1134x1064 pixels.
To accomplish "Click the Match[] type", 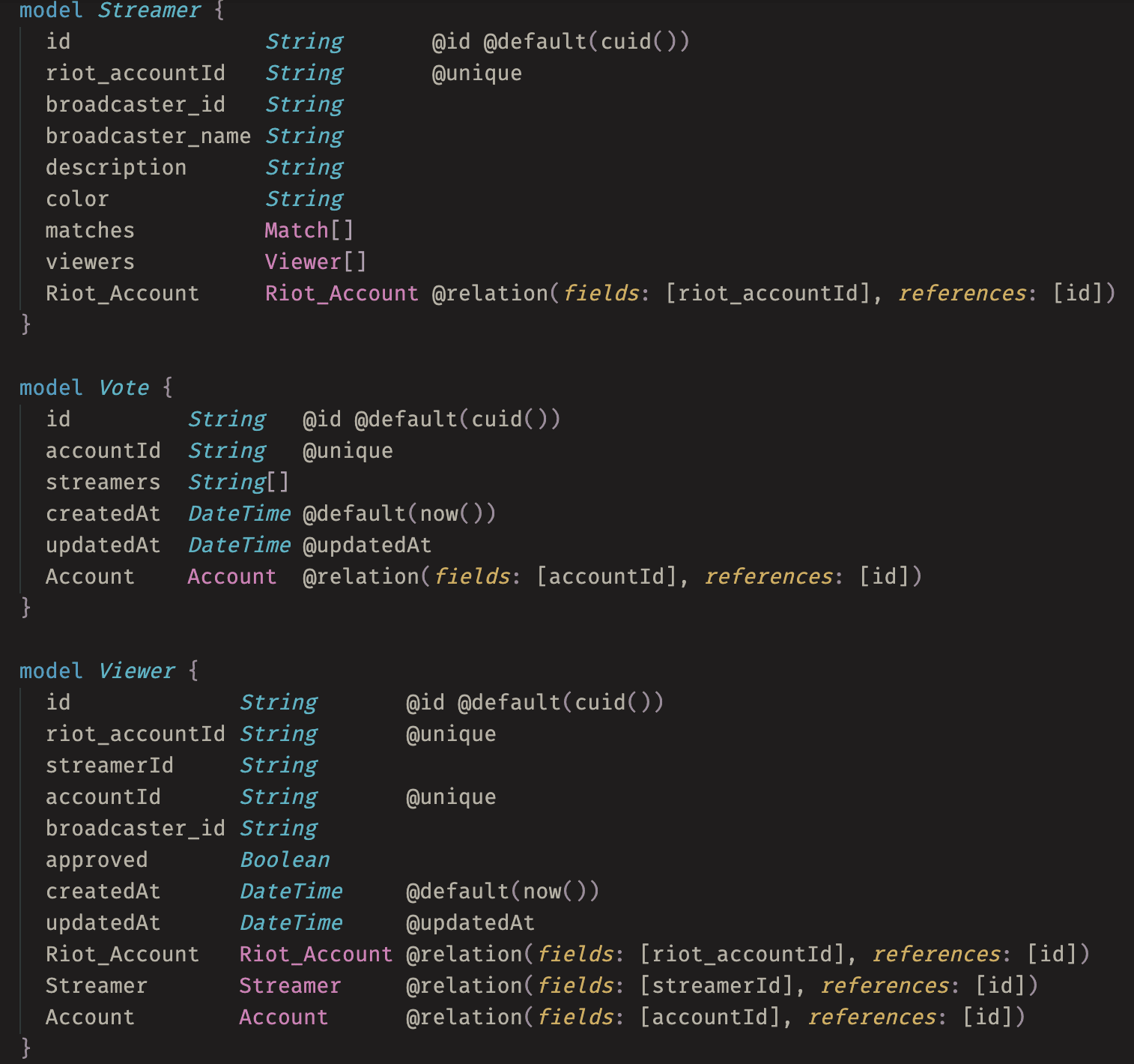I will [x=309, y=231].
